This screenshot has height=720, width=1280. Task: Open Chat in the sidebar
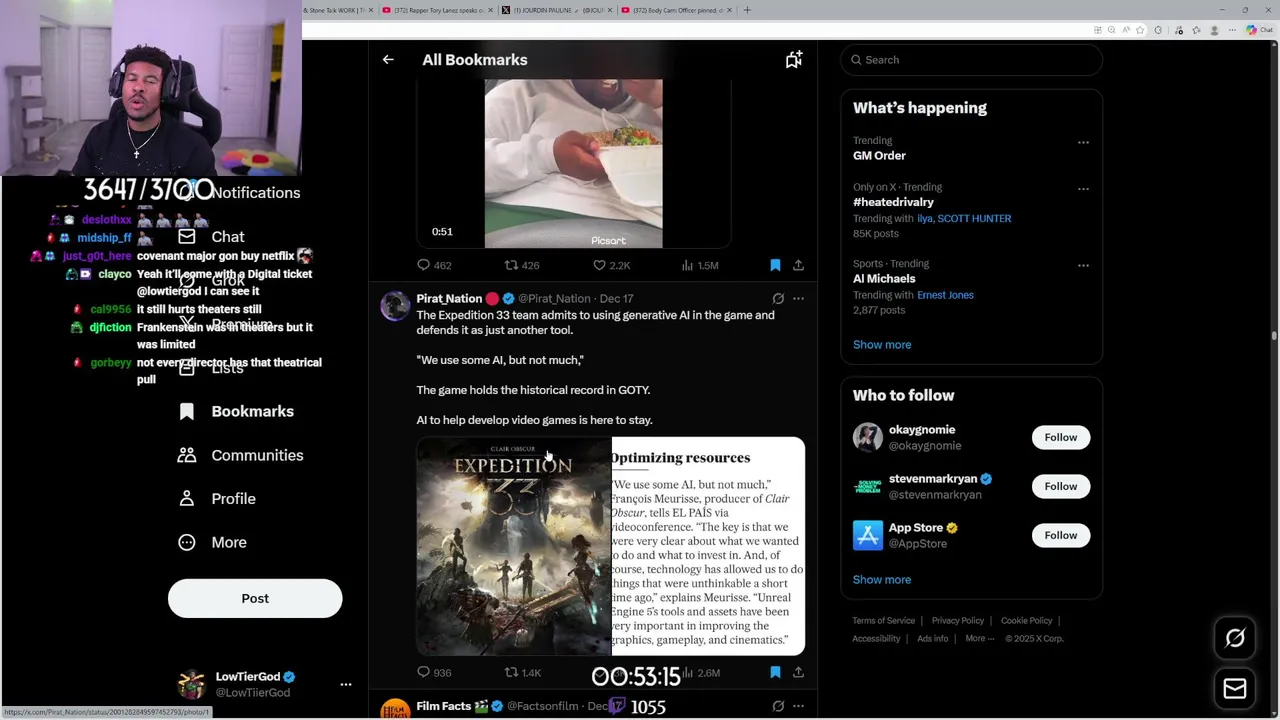coord(211,237)
